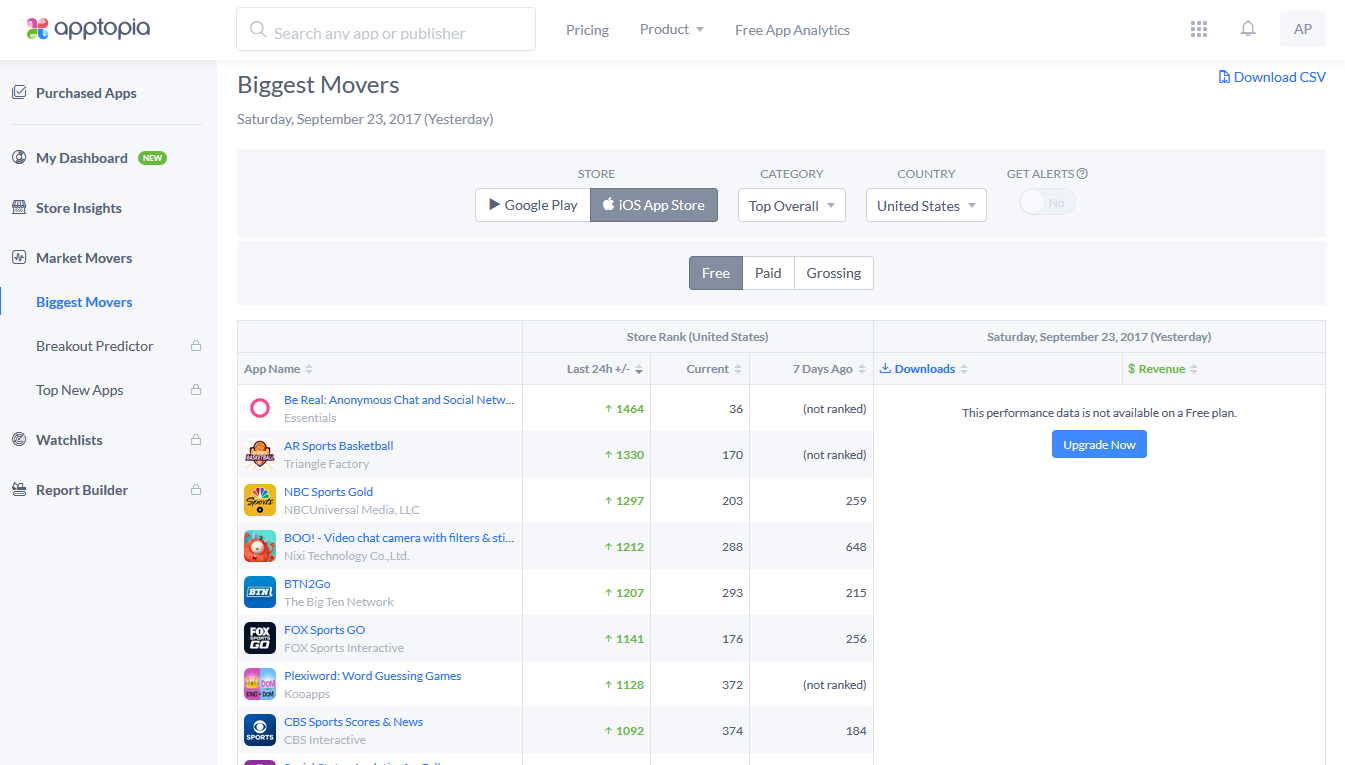
Task: Switch store to Google Play
Action: pyautogui.click(x=532, y=205)
